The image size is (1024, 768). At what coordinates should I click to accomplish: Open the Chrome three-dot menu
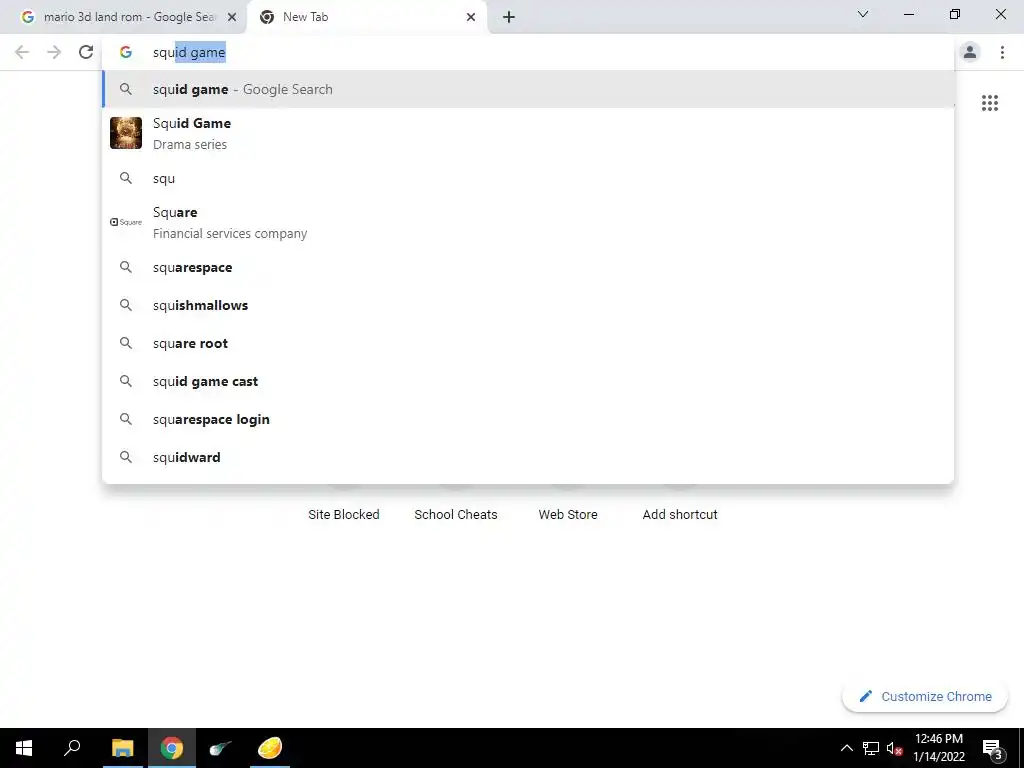(1002, 52)
